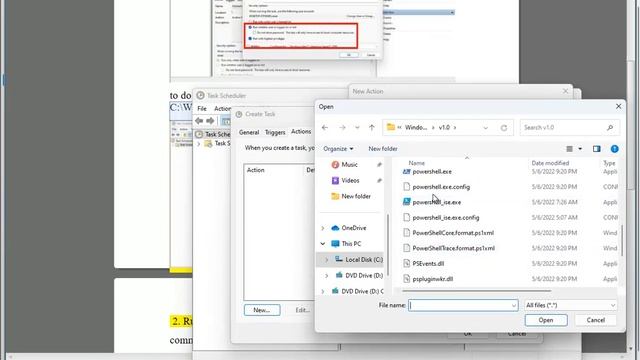The height and width of the screenshot is (360, 640).
Task: Click Task Scheduler back arrow
Action: 199,121
